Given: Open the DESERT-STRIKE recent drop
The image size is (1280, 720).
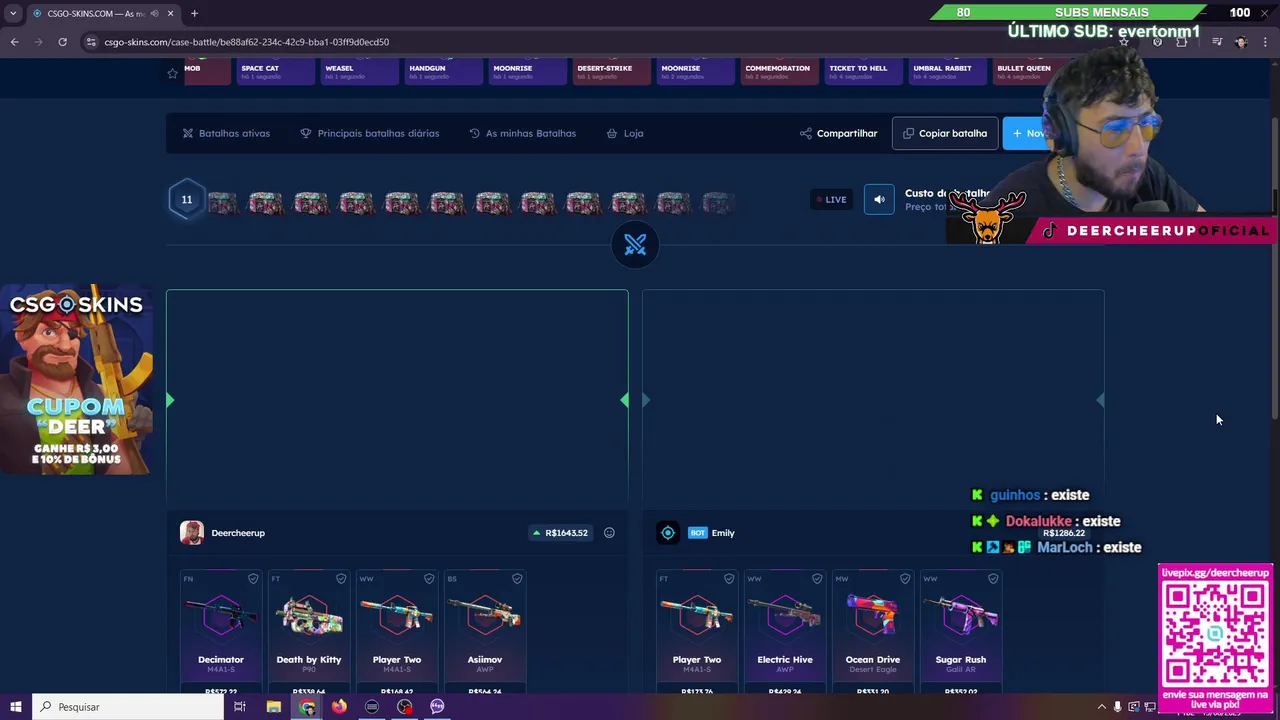Looking at the screenshot, I should (x=611, y=72).
